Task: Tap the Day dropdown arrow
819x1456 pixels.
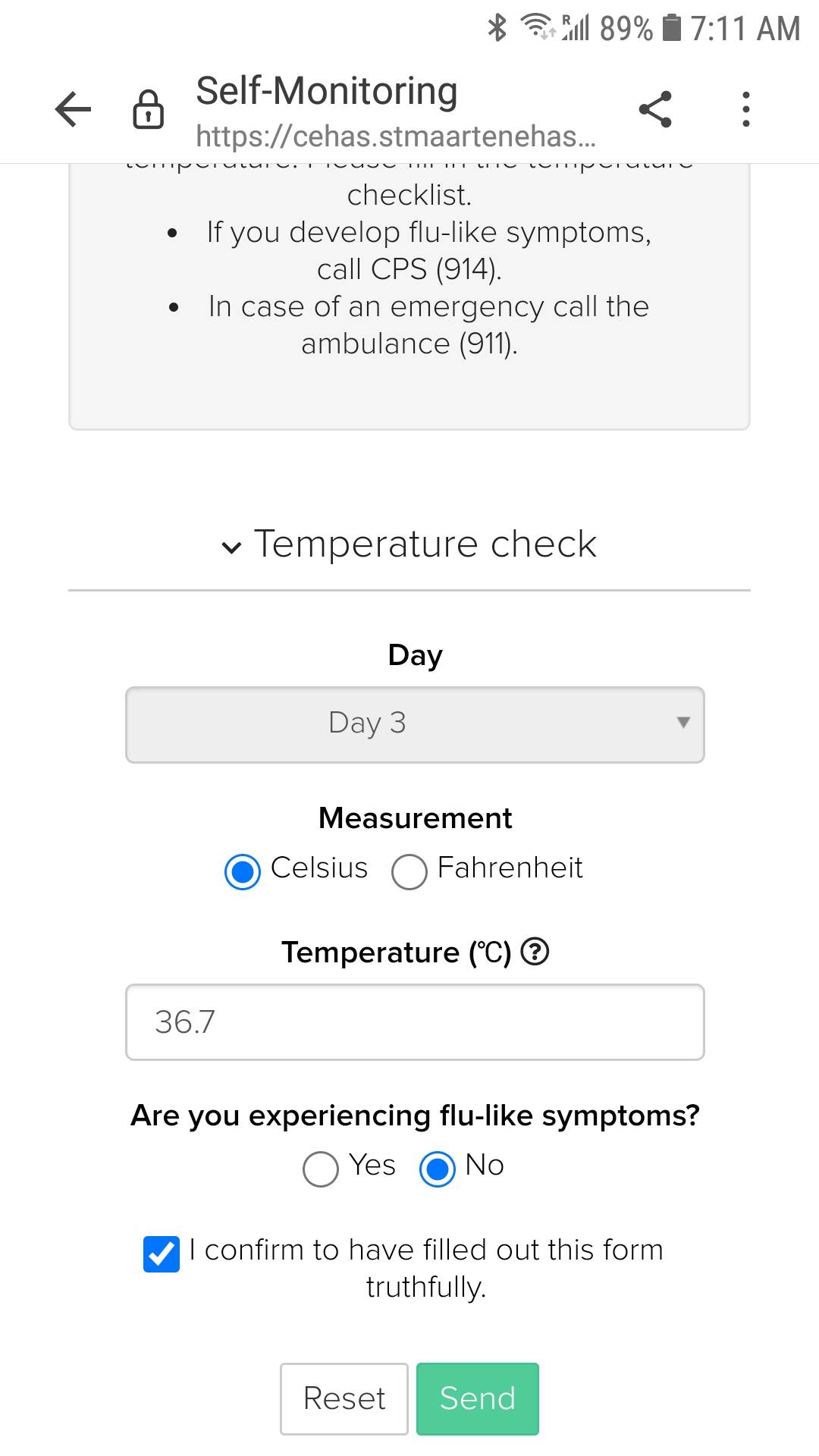Action: click(x=683, y=723)
